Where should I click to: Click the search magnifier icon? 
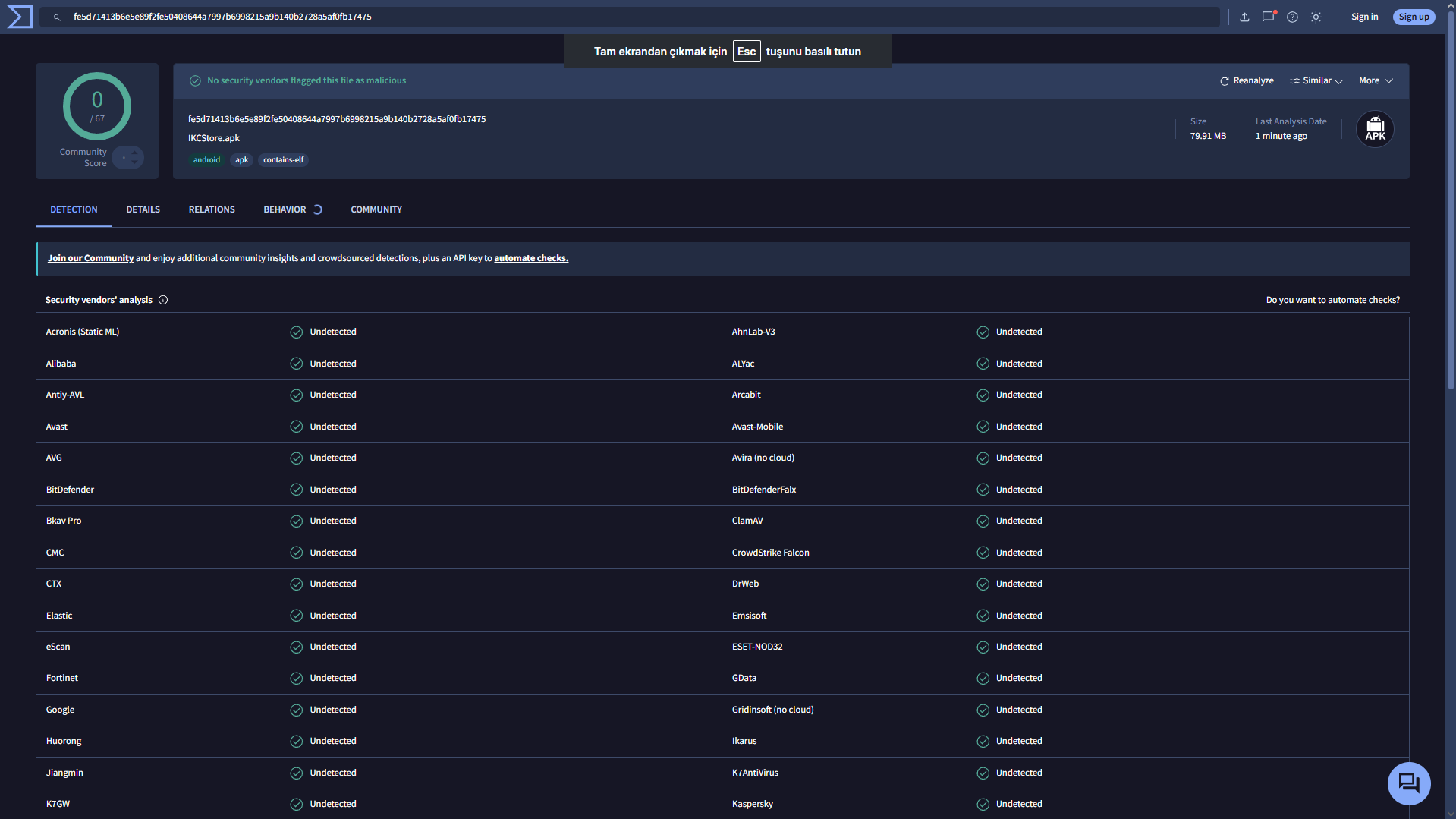click(57, 17)
